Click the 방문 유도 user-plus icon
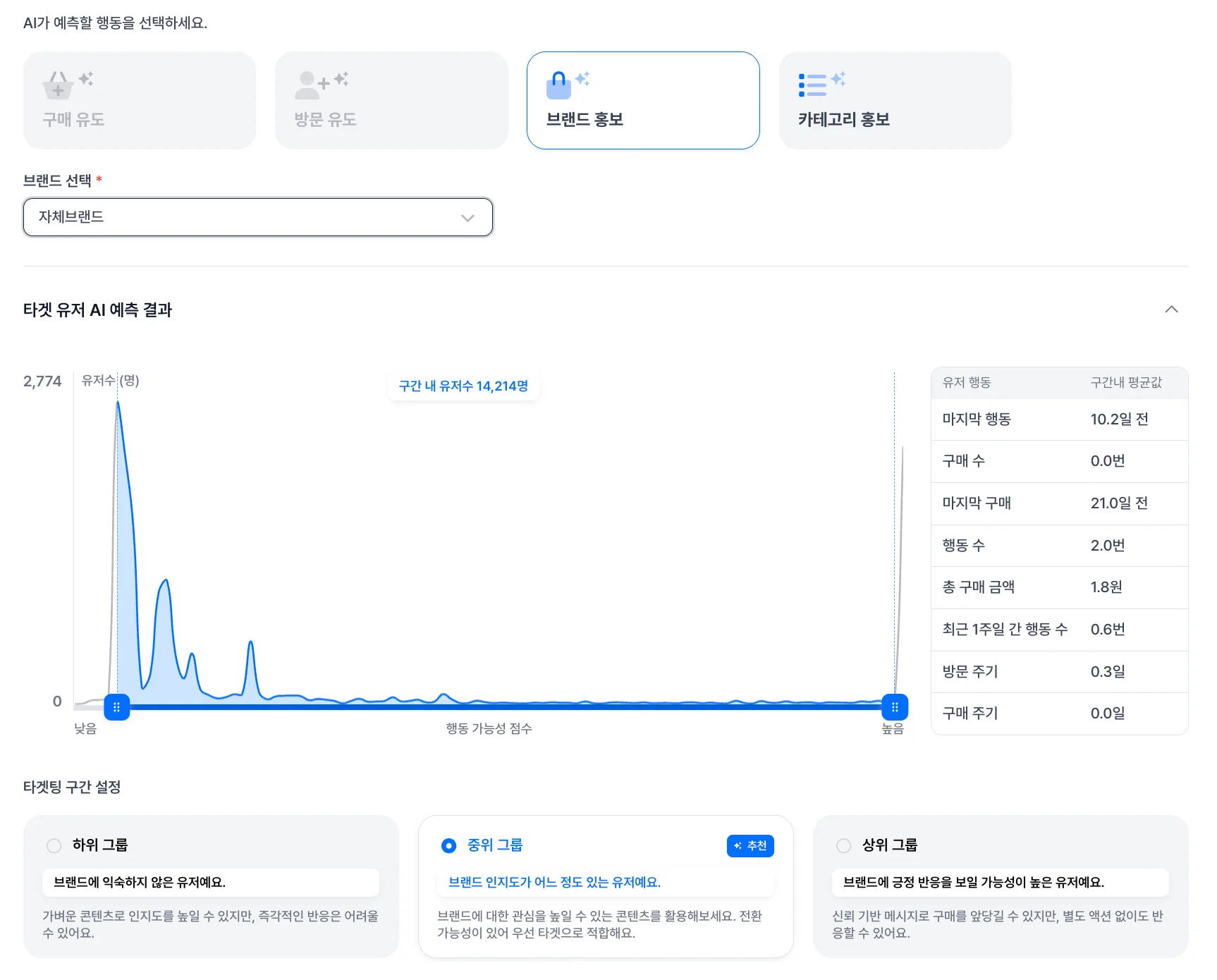Viewport: 1217px width, 980px height. pos(309,85)
